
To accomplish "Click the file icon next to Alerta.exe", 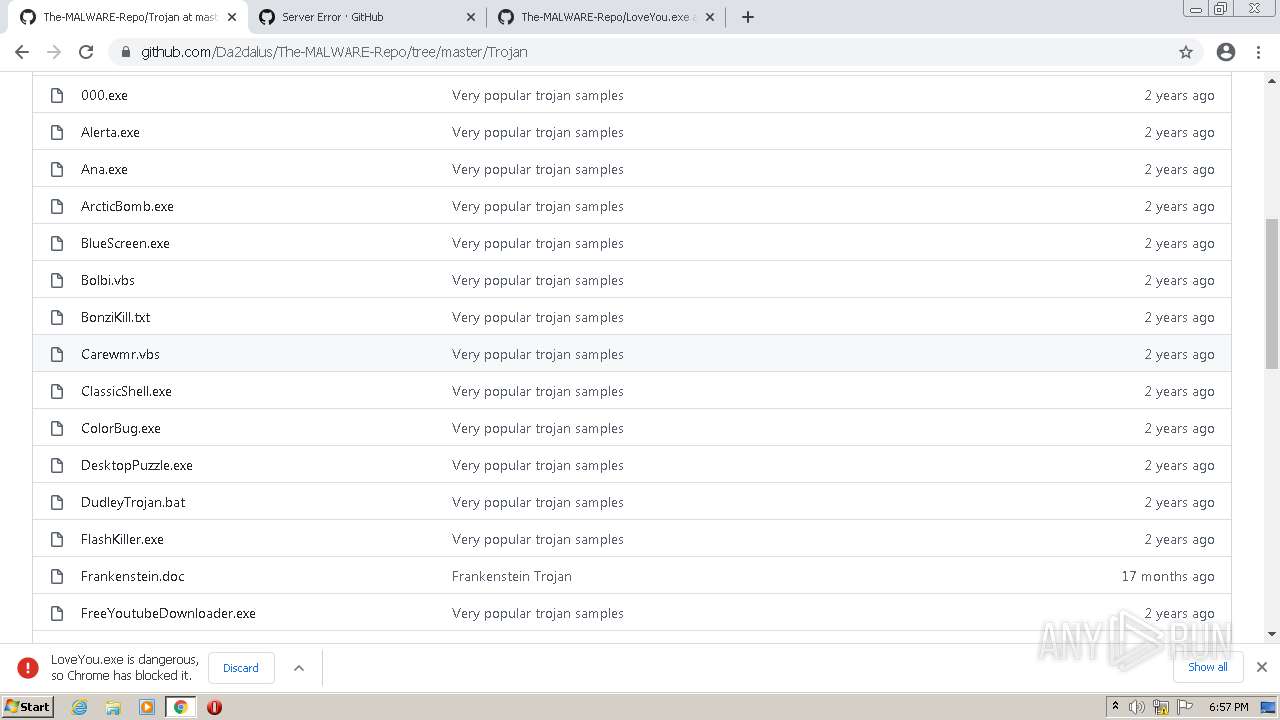I will tap(57, 132).
